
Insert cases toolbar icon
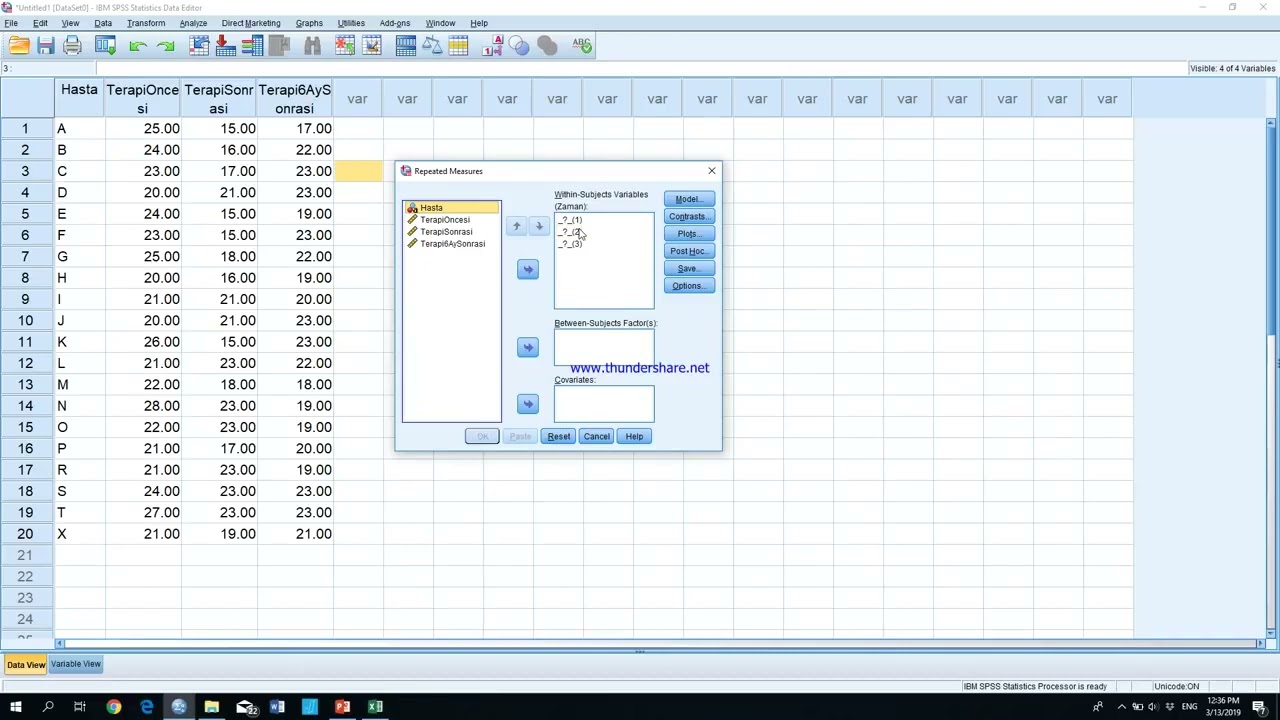[x=345, y=45]
